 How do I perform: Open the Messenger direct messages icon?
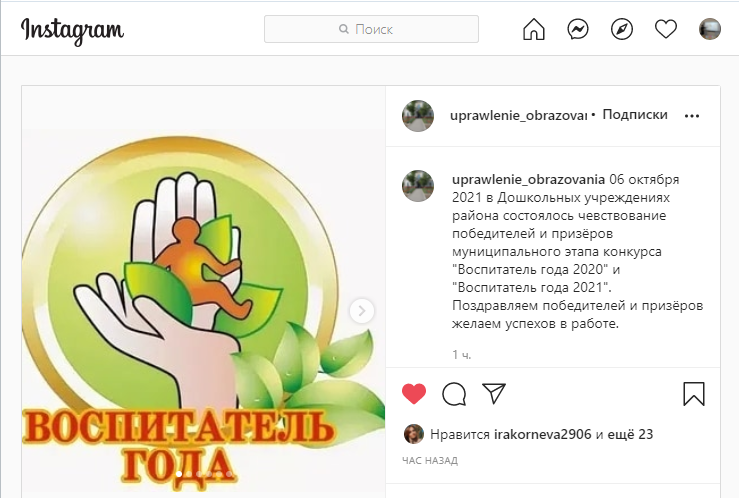pyautogui.click(x=577, y=29)
